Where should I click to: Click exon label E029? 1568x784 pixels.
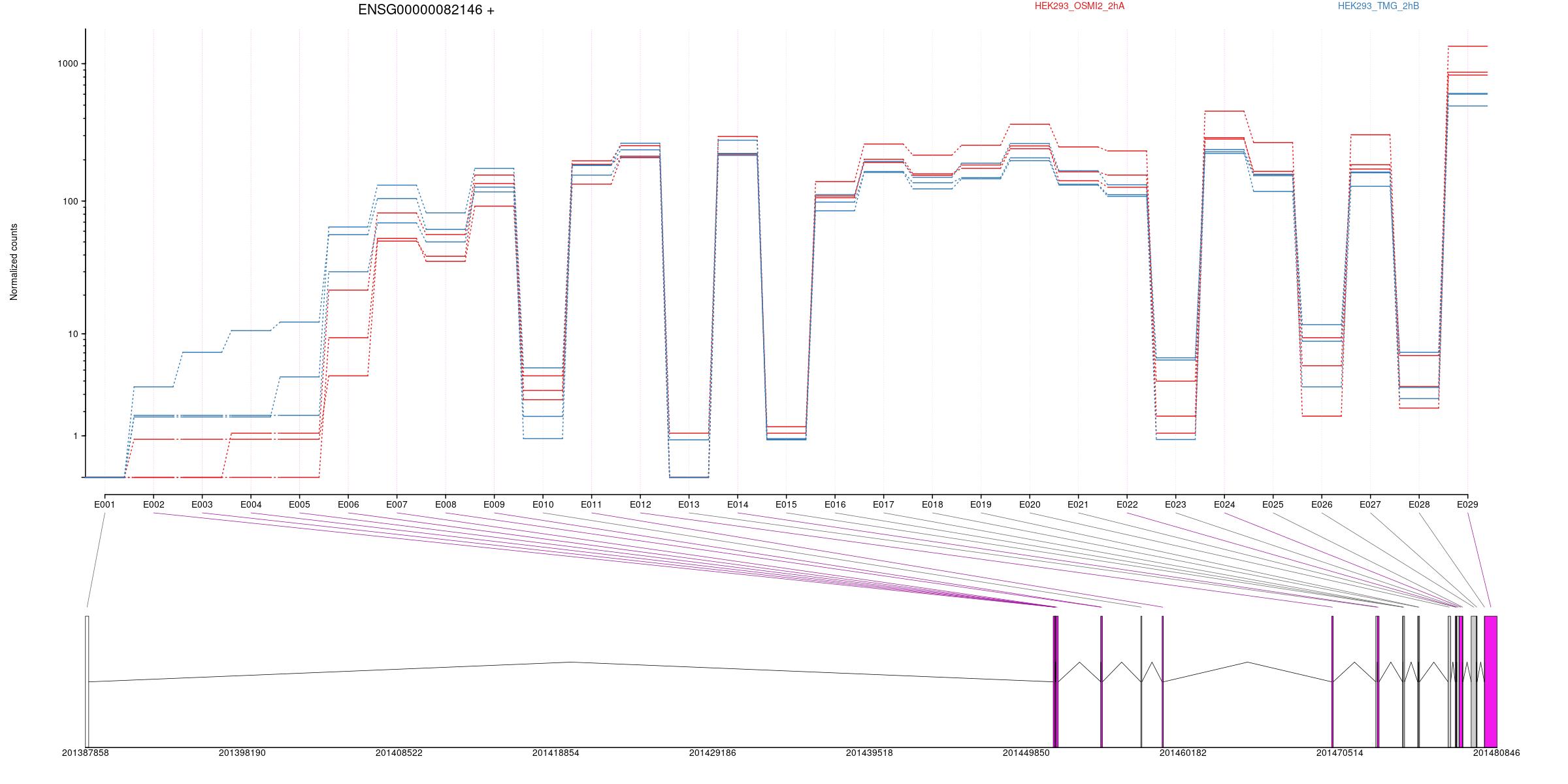pyautogui.click(x=1467, y=504)
